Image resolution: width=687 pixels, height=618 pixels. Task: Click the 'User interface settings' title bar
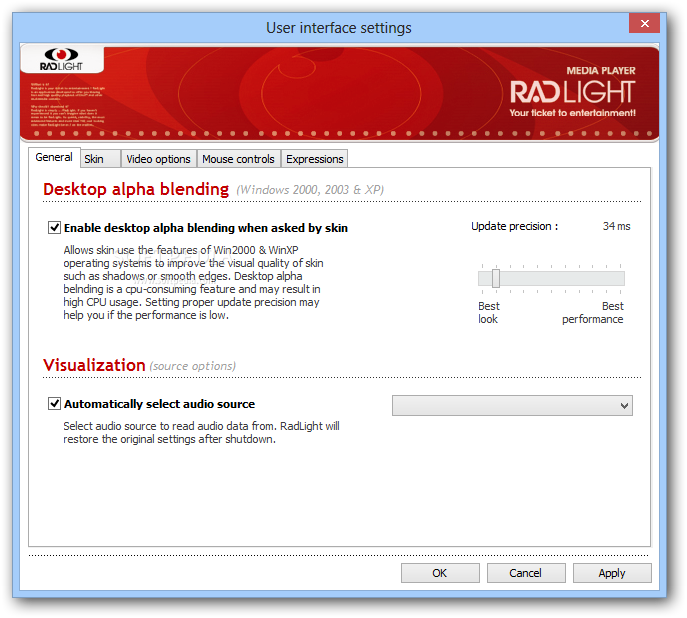[339, 28]
